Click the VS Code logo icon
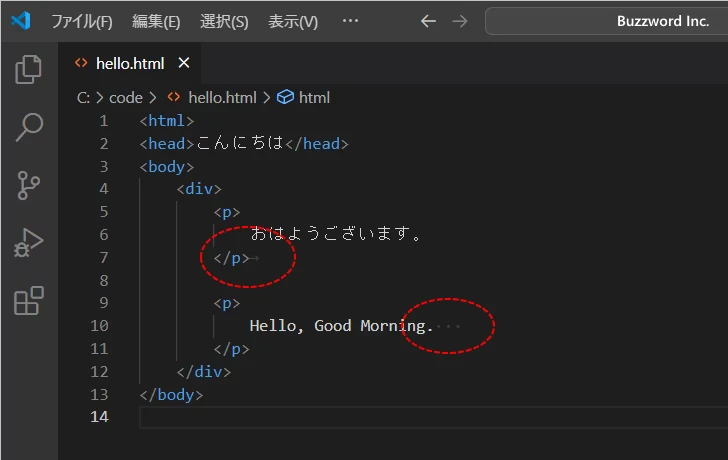The height and width of the screenshot is (460, 728). pyautogui.click(x=21, y=21)
